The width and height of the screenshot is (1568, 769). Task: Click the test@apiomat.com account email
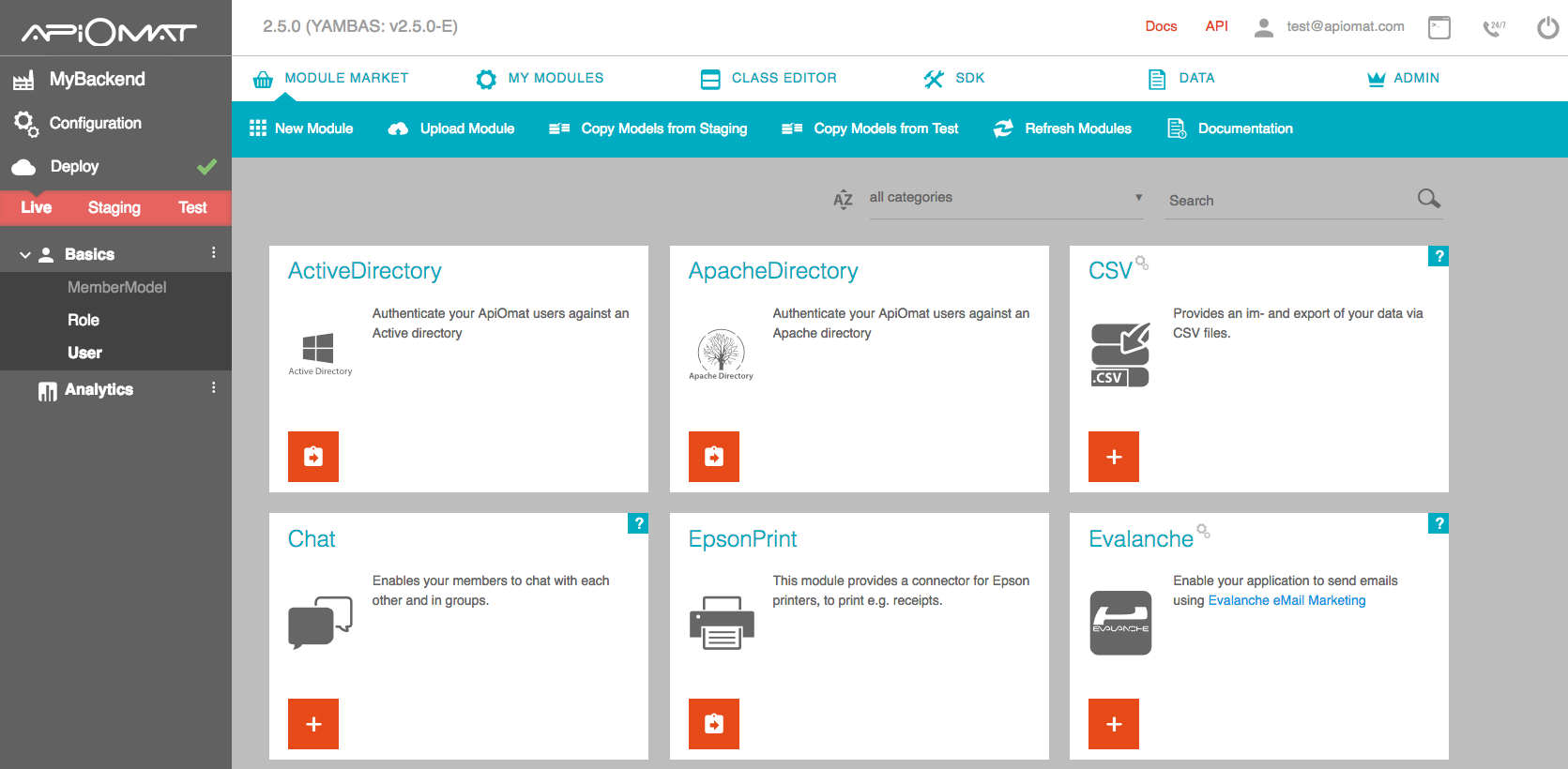click(x=1345, y=26)
